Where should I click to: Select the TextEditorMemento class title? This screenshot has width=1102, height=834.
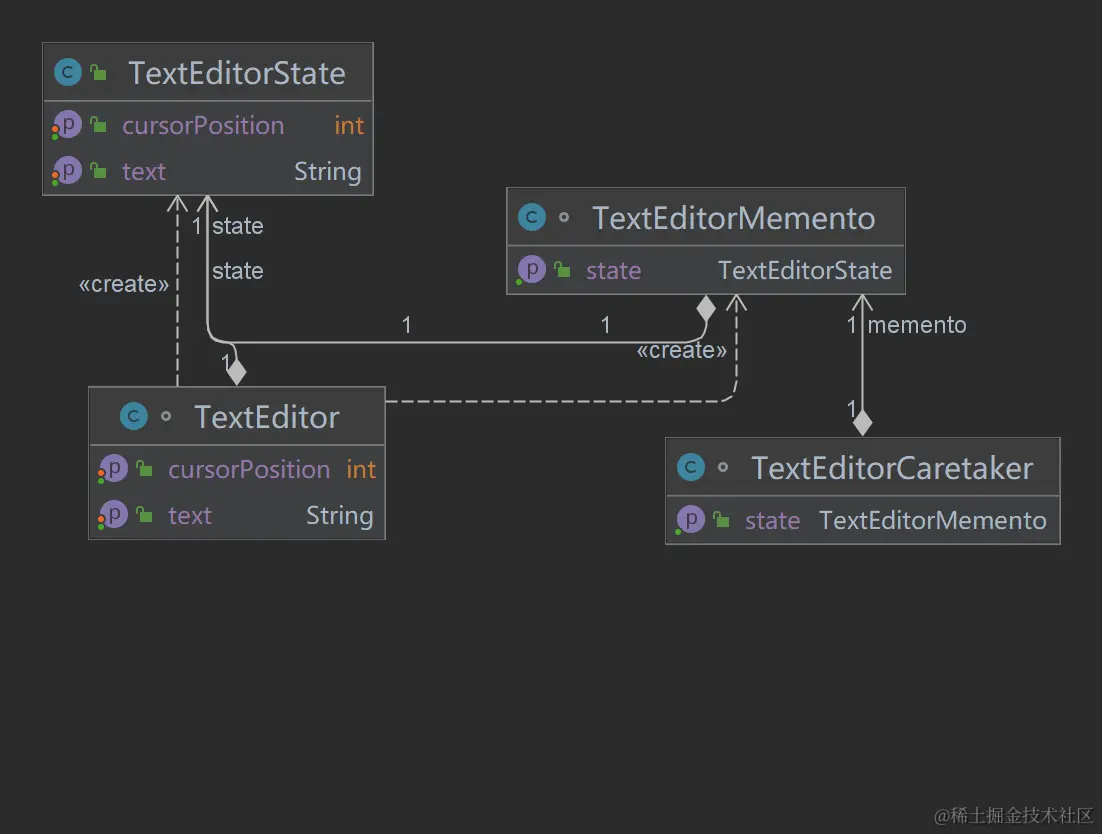click(734, 218)
